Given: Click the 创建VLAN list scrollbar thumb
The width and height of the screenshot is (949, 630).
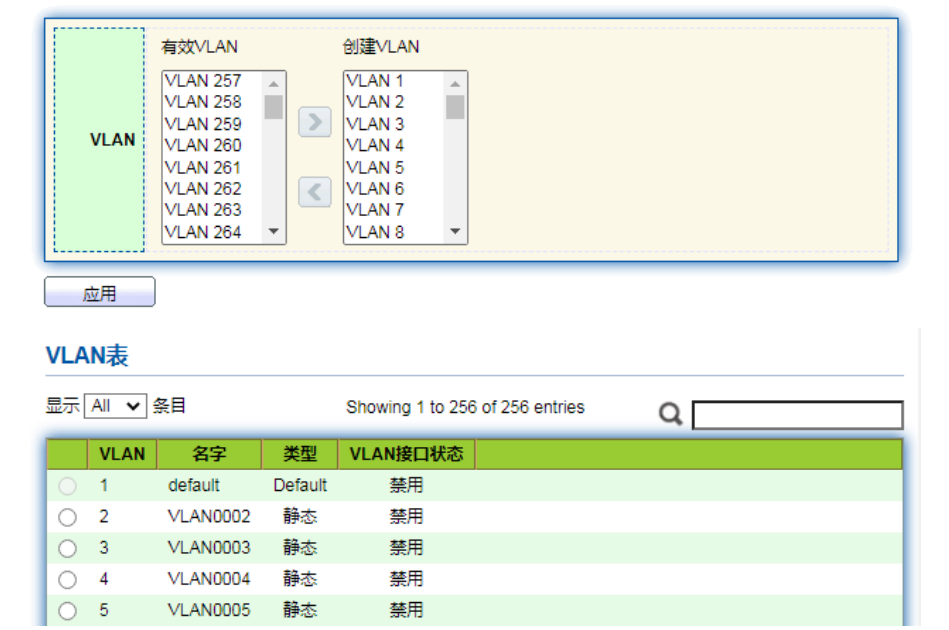Looking at the screenshot, I should 455,107.
